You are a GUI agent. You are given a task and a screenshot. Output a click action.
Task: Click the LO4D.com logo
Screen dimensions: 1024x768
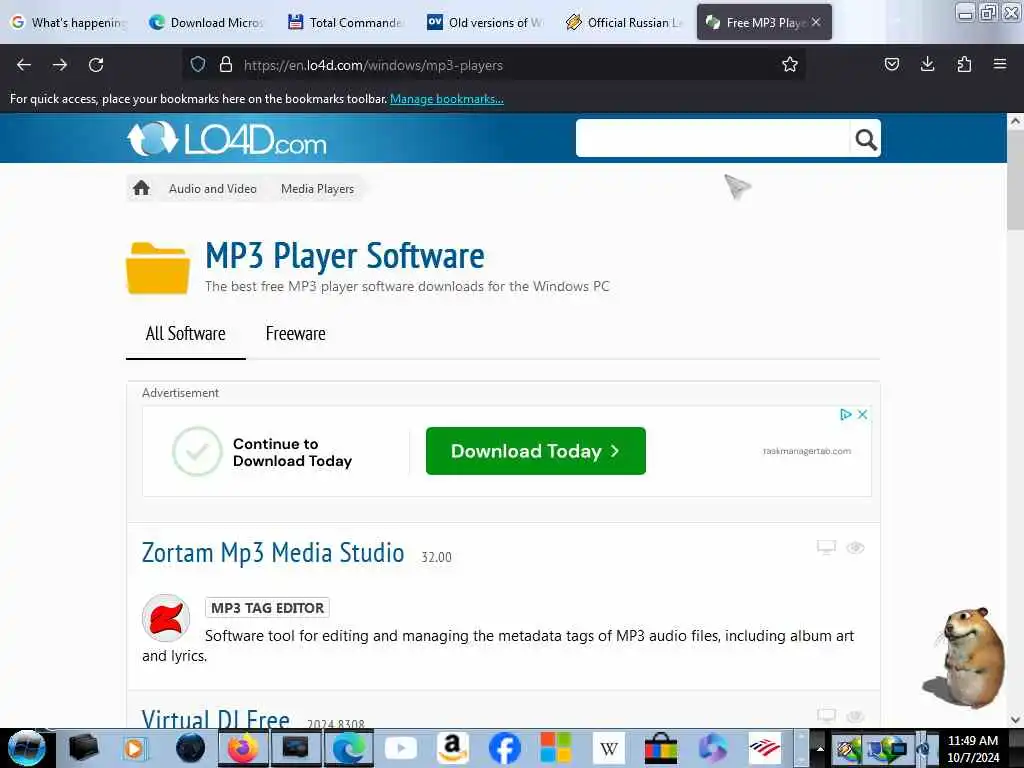pos(227,139)
